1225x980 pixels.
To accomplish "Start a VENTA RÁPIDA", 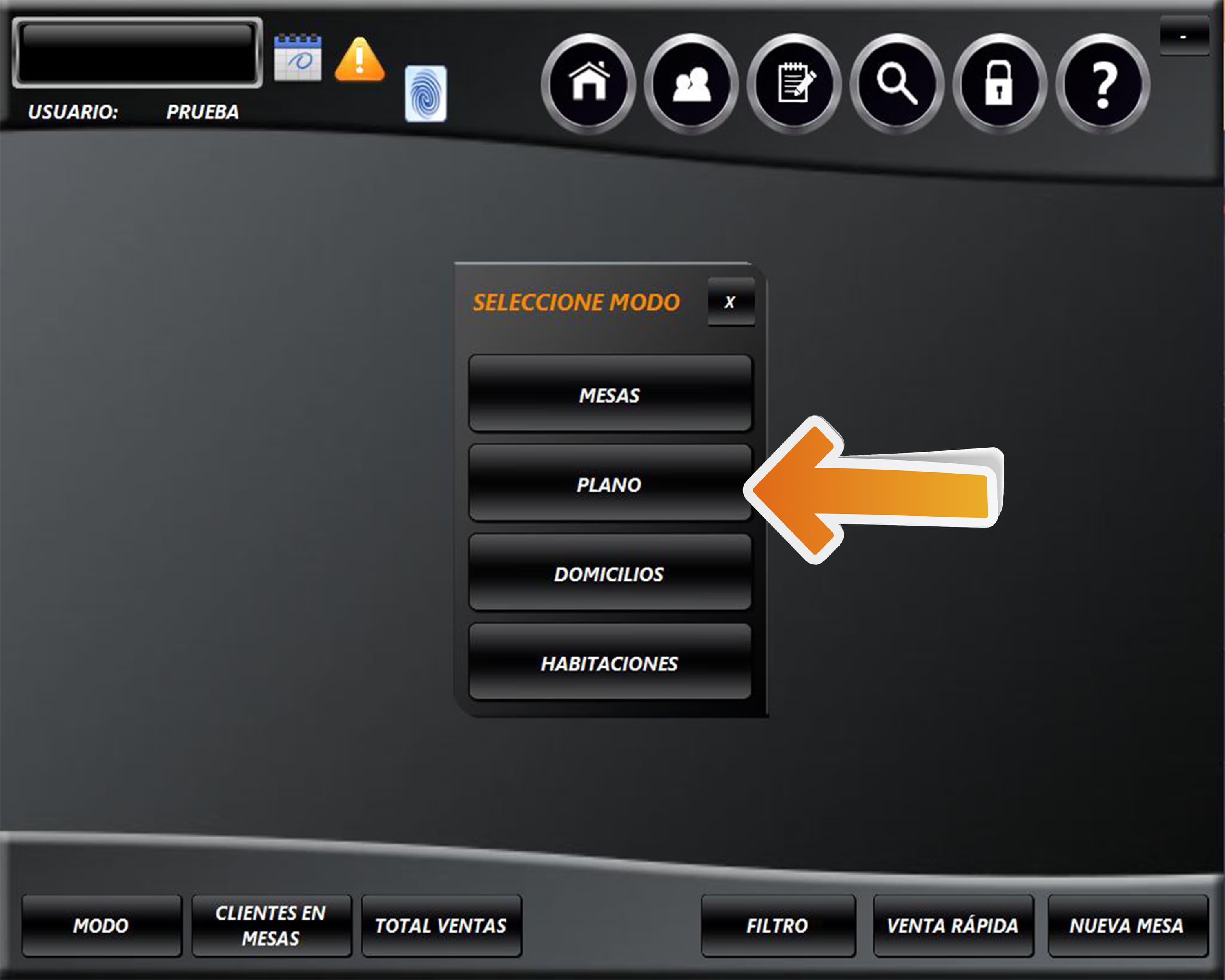I will (953, 925).
